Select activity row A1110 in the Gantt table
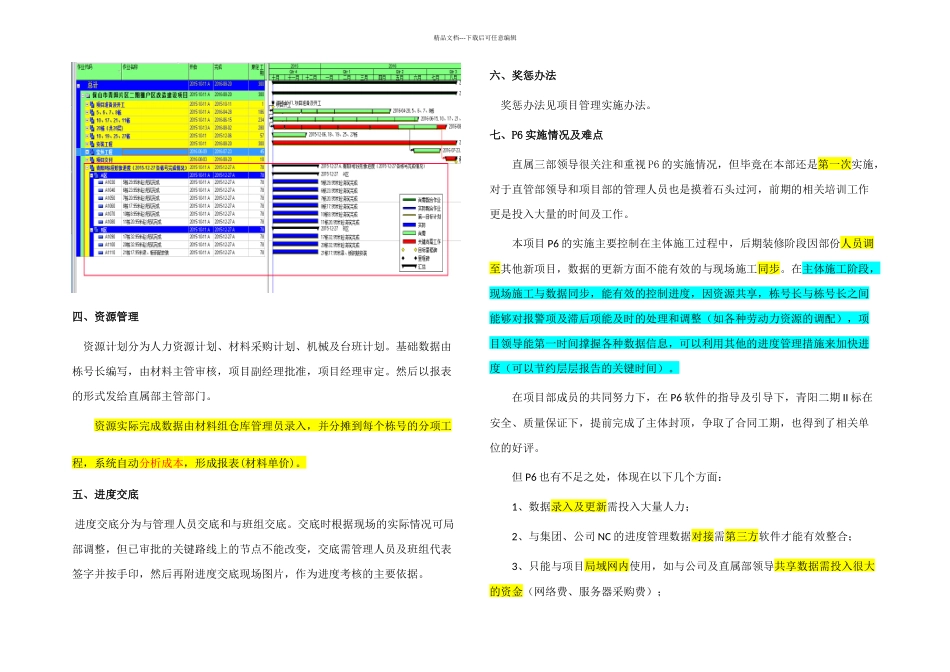 point(178,252)
